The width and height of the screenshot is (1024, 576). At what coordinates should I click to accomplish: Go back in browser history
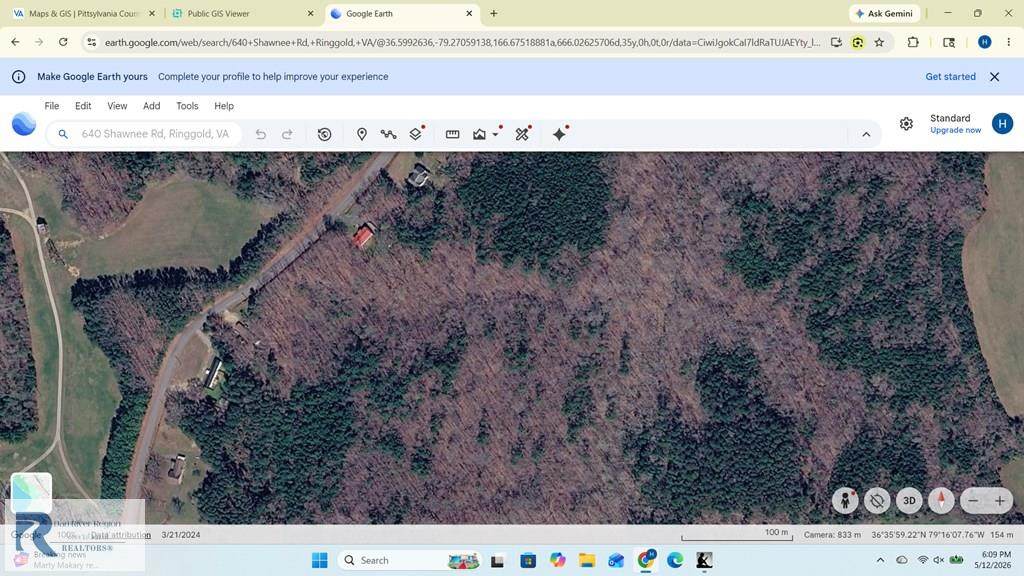tap(16, 42)
